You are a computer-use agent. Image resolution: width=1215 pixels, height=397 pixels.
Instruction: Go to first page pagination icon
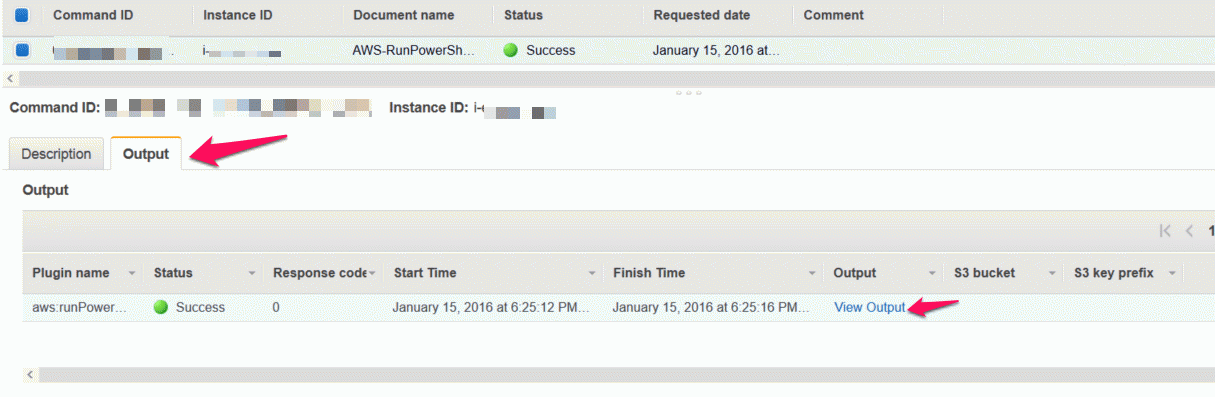point(1165,231)
